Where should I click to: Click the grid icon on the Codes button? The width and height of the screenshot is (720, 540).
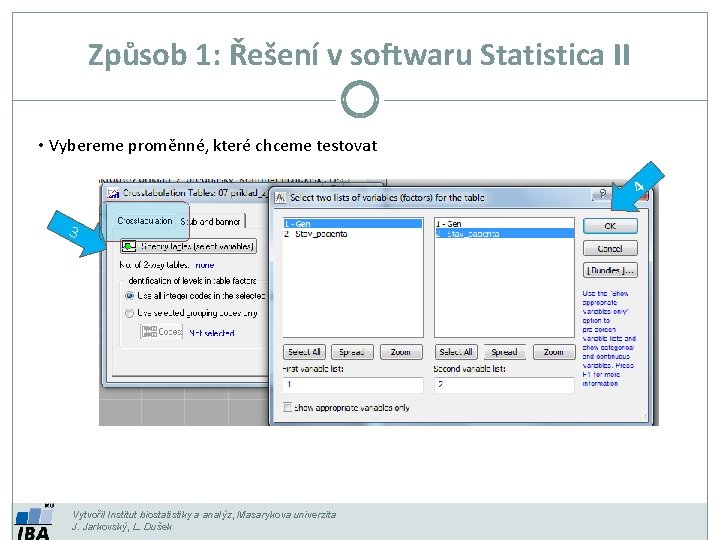(149, 332)
